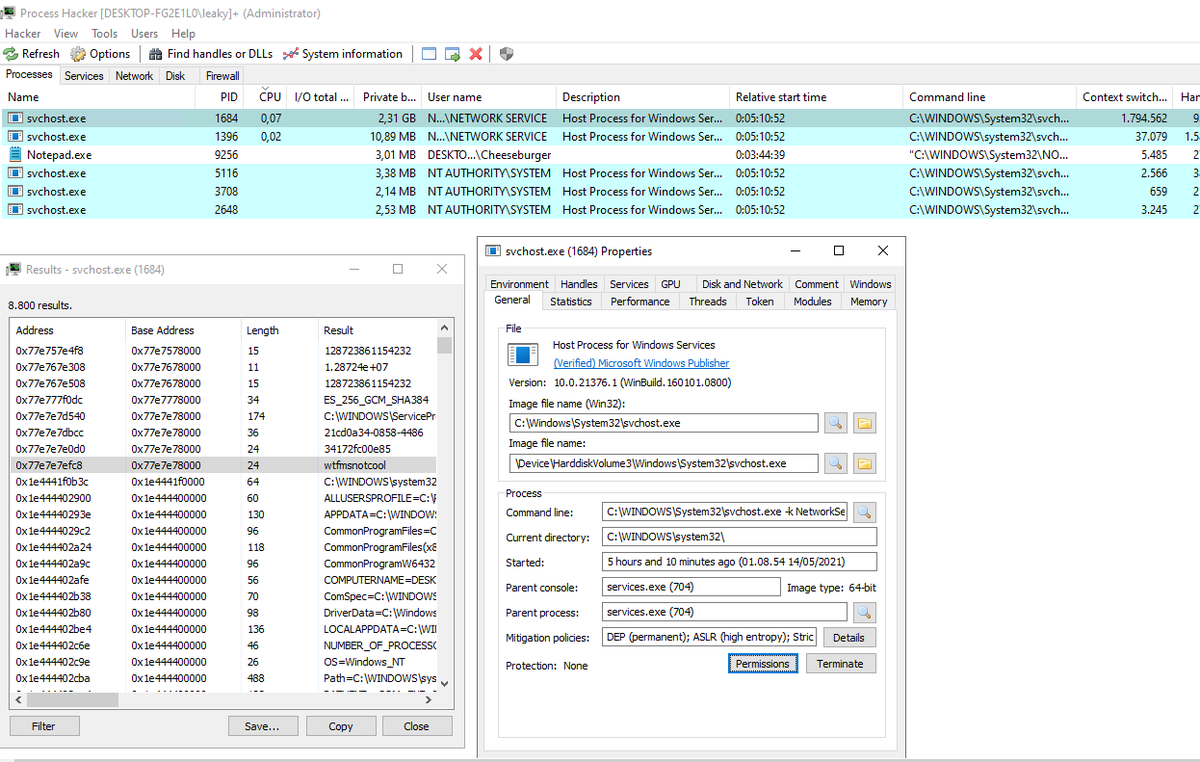1200x762 pixels.
Task: Sort results by Length column header
Action: pos(278,330)
